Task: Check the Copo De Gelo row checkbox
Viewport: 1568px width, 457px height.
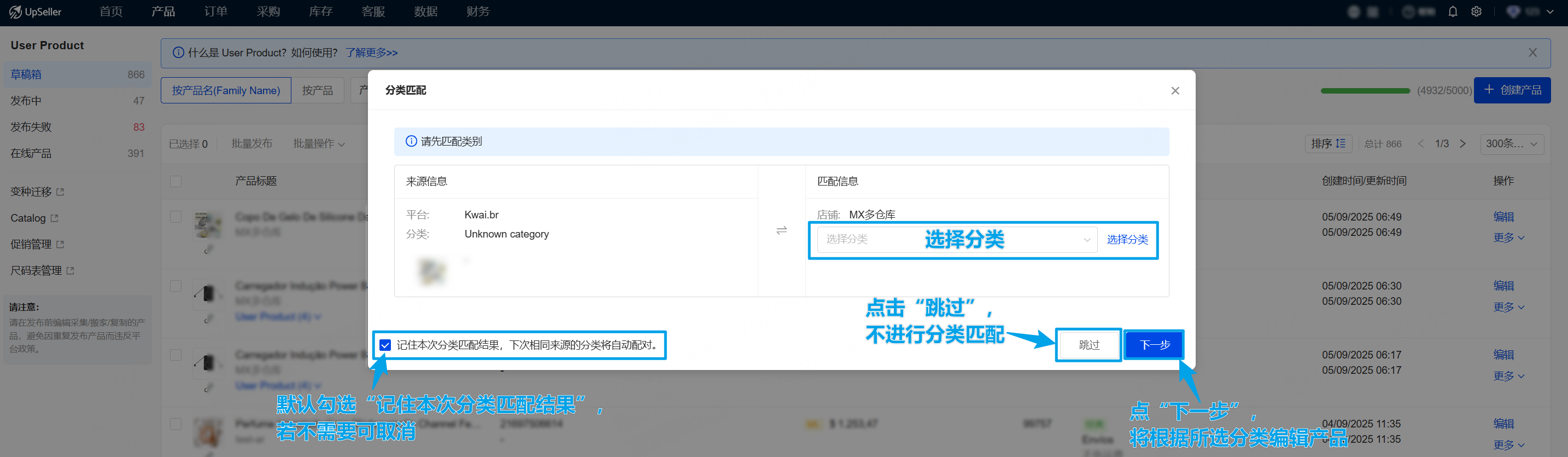Action: tap(176, 217)
